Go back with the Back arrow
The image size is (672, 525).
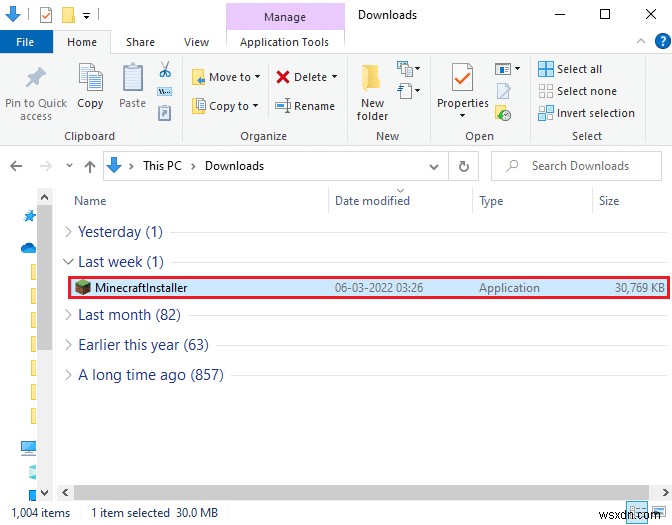16,166
